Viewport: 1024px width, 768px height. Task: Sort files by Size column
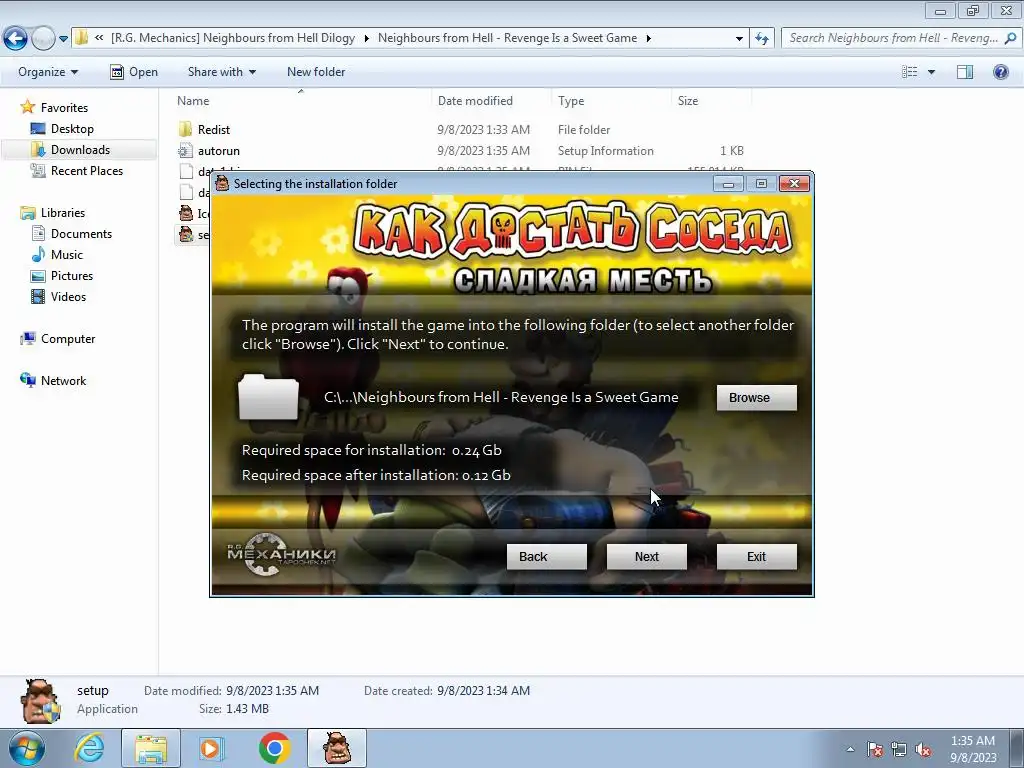pyautogui.click(x=688, y=101)
